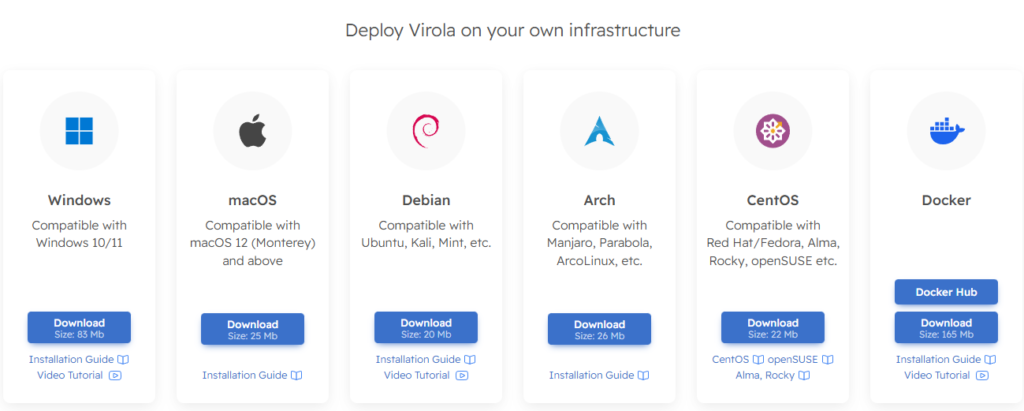
Task: Open the Docker Hub button
Action: 945,292
